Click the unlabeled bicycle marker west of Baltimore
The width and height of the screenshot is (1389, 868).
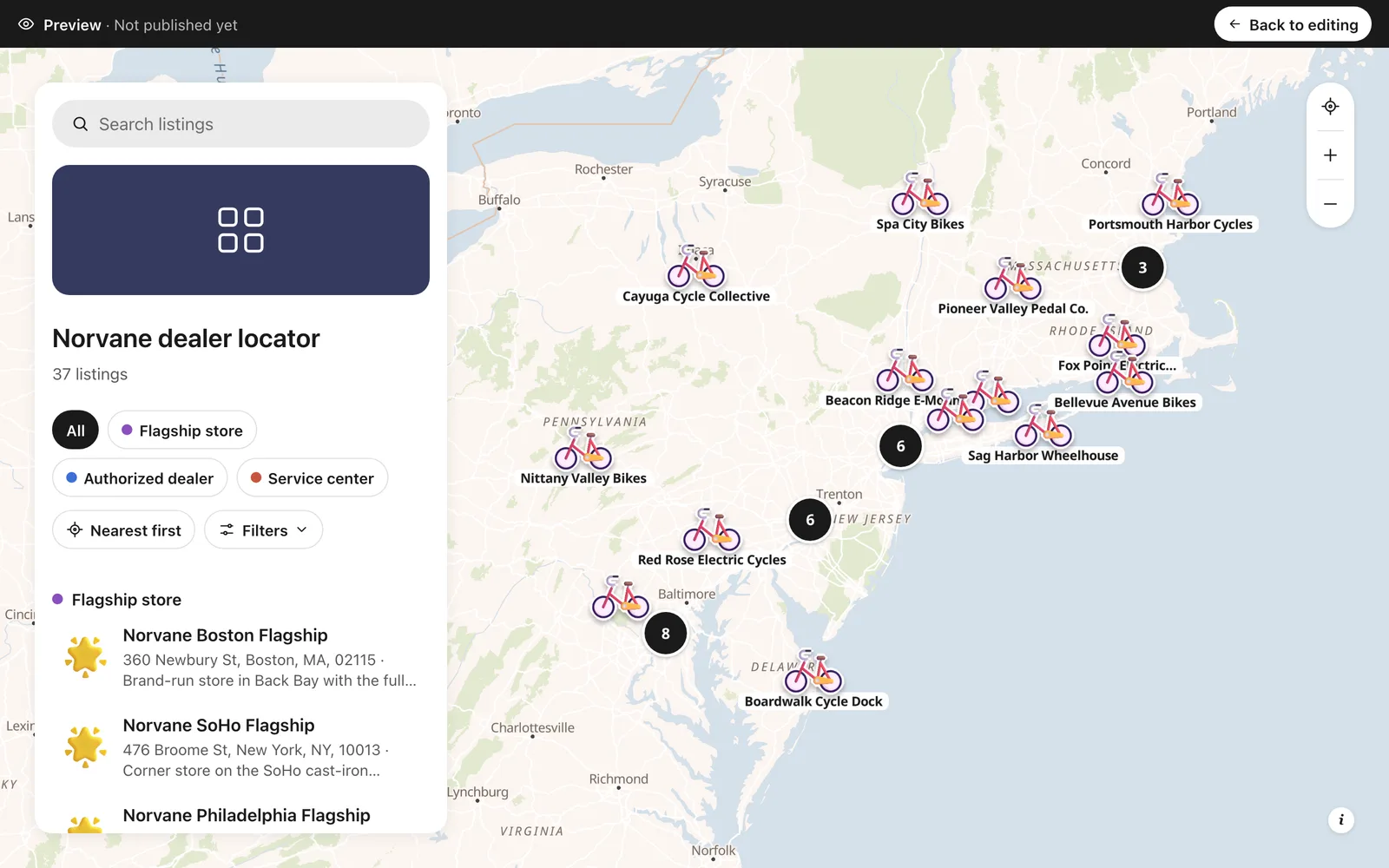point(621,598)
